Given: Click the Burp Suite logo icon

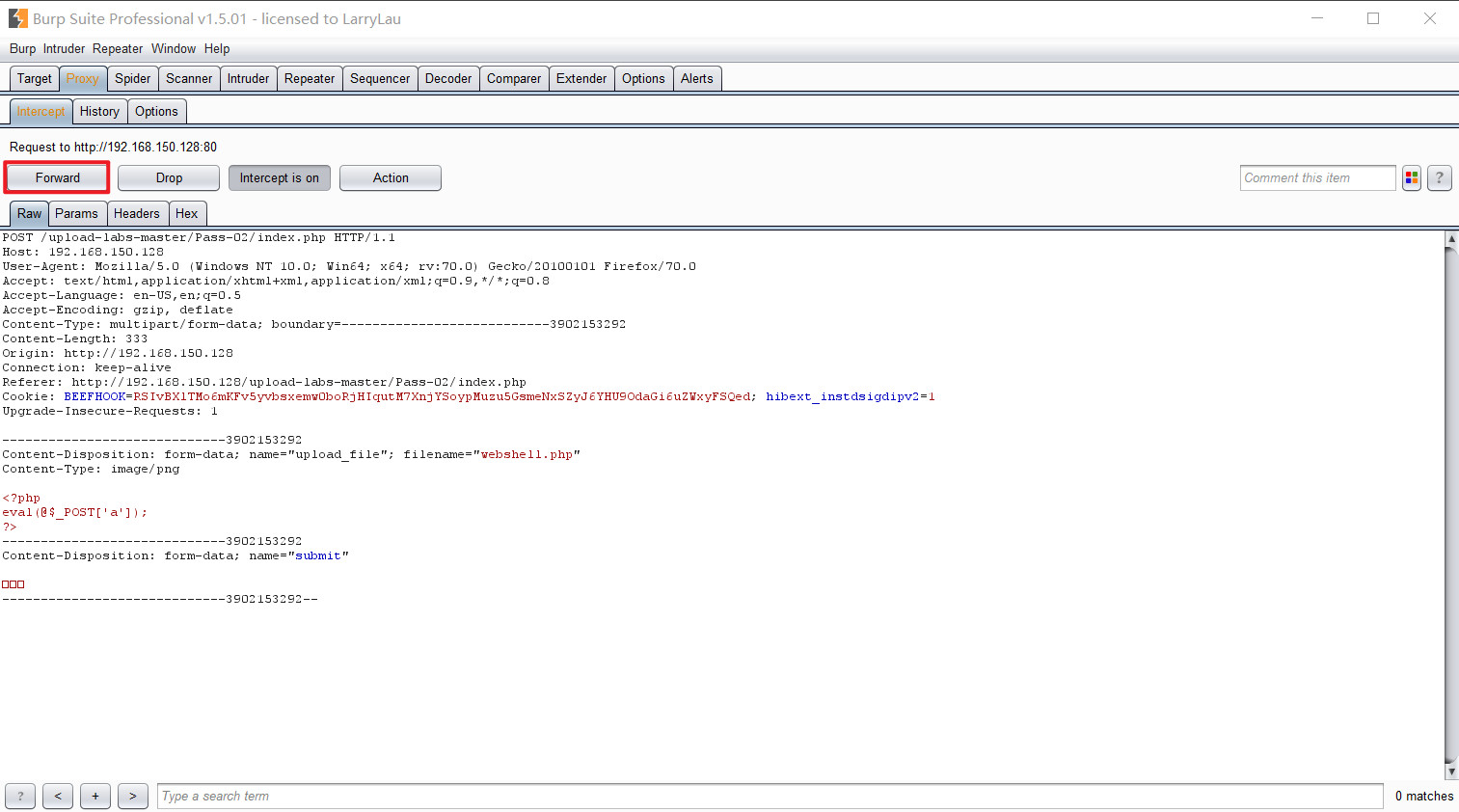Looking at the screenshot, I should pos(18,18).
